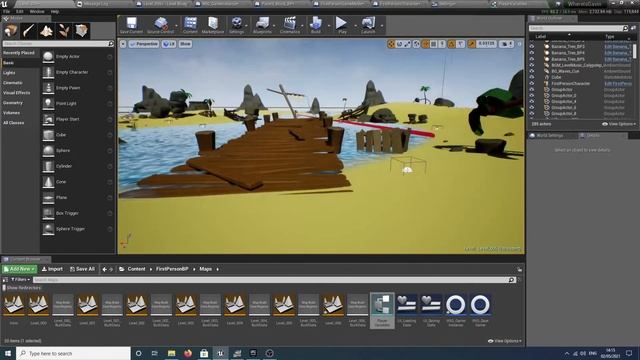
Task: Open the Content browser toolbar icon
Action: point(190,23)
